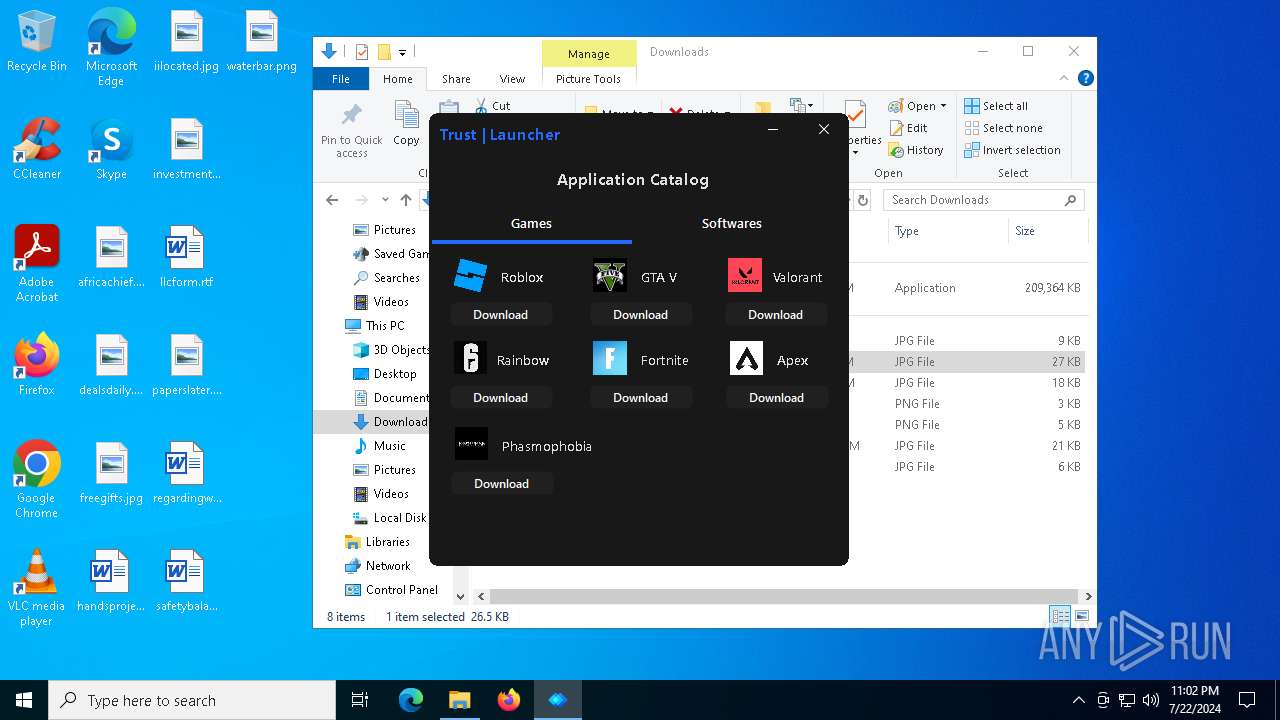The width and height of the screenshot is (1280, 720).
Task: Click Invert selection in the ribbon
Action: pos(1012,150)
